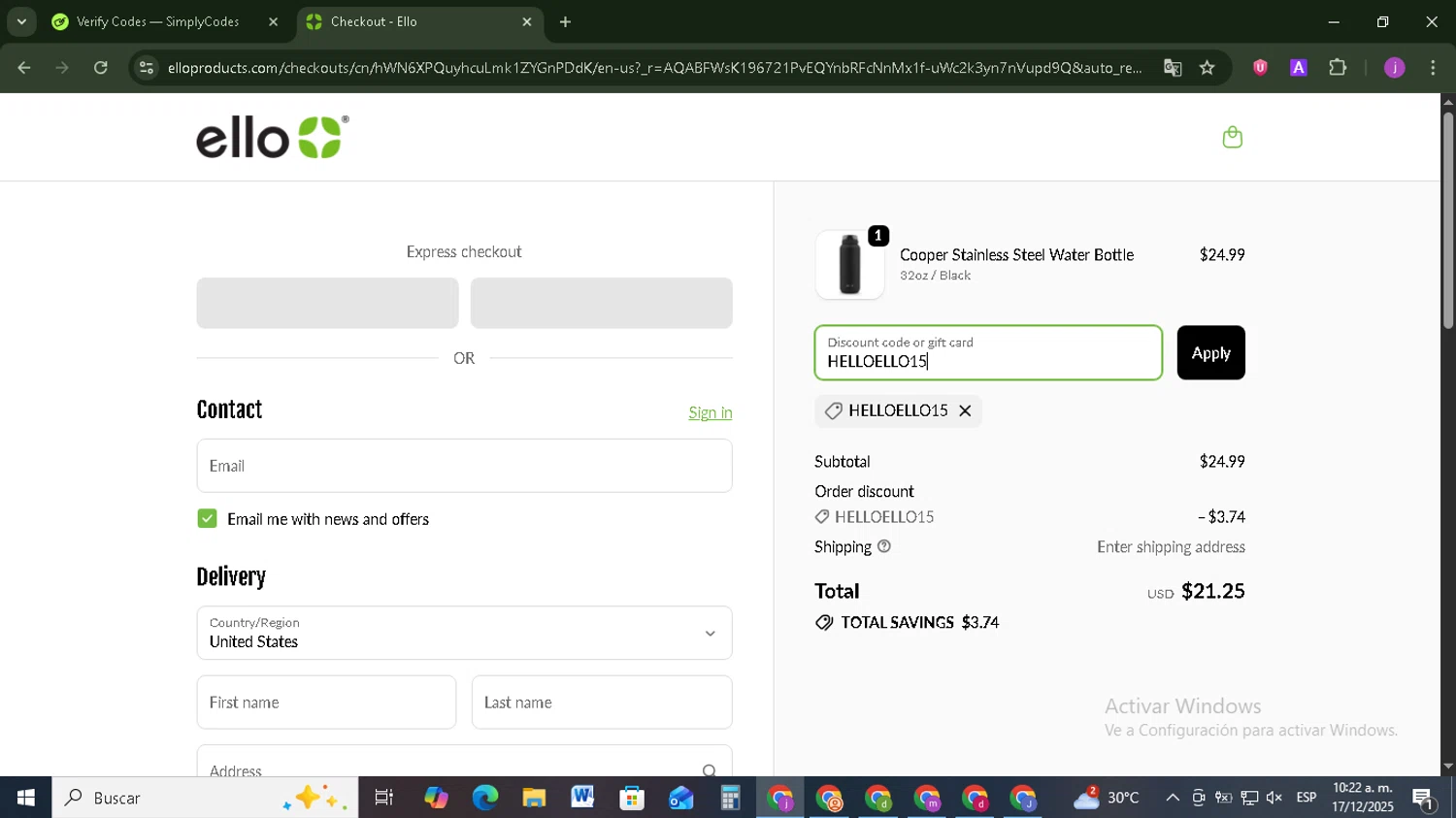The height and width of the screenshot is (818, 1456).
Task: Click the muted volume tray icon
Action: (1274, 798)
